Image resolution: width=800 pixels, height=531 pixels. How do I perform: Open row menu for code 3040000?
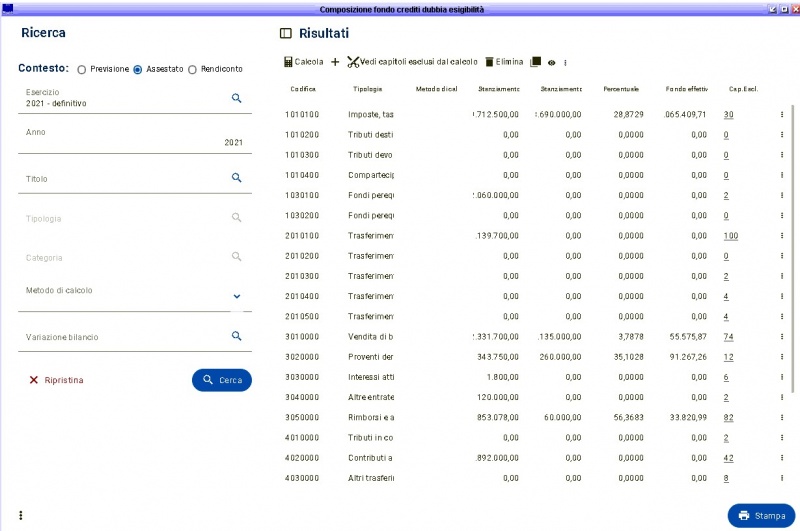782,397
